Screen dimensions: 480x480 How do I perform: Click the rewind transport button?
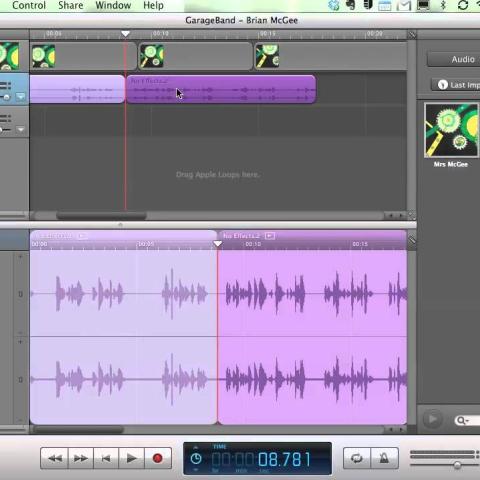tap(54, 459)
